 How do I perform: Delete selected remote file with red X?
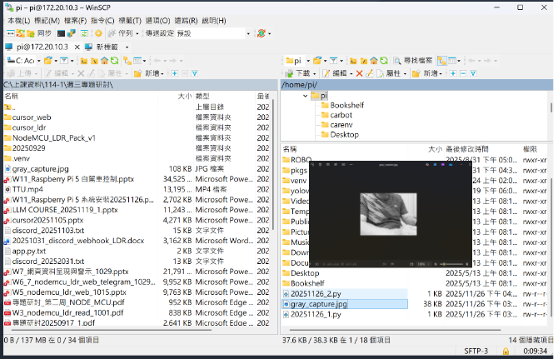[x=359, y=73]
